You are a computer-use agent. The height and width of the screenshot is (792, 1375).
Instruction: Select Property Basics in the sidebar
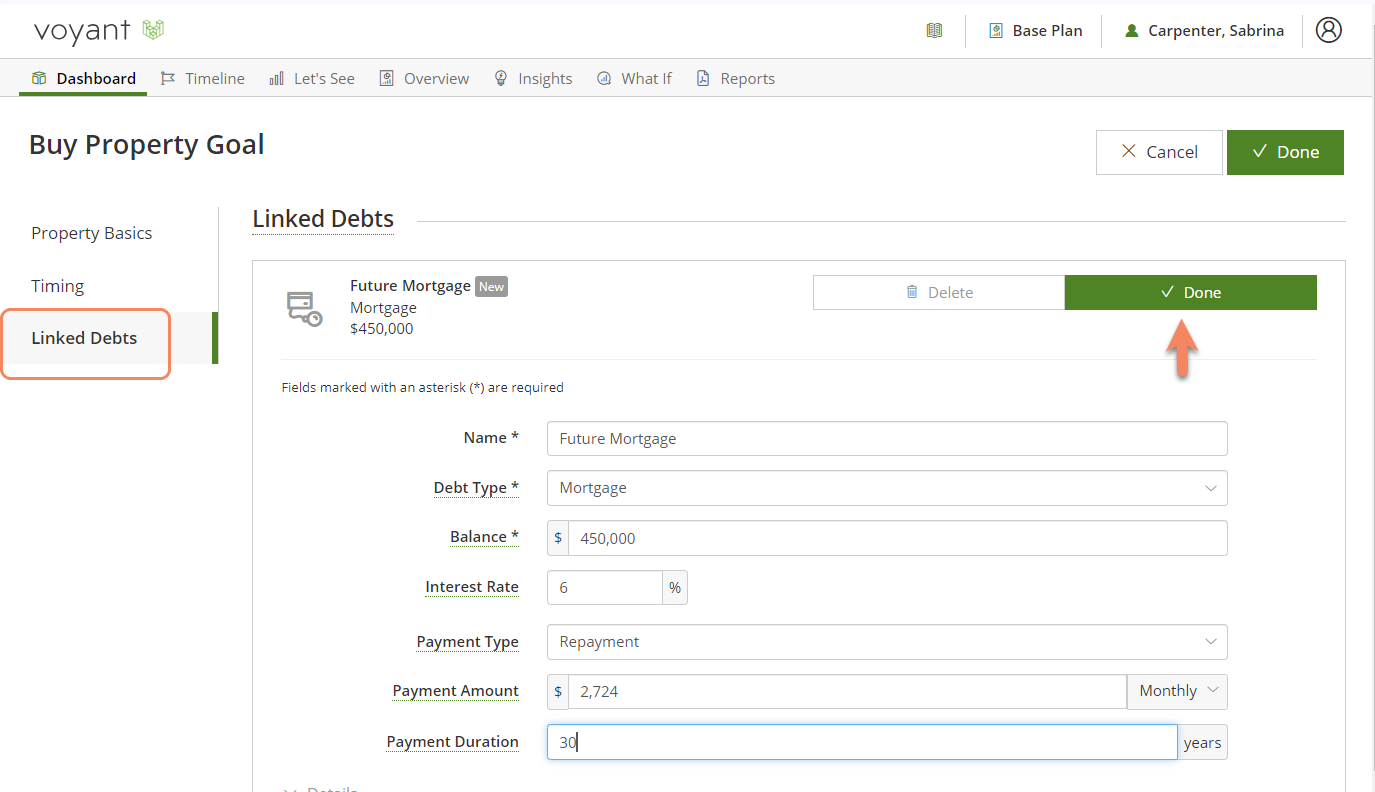(x=92, y=233)
